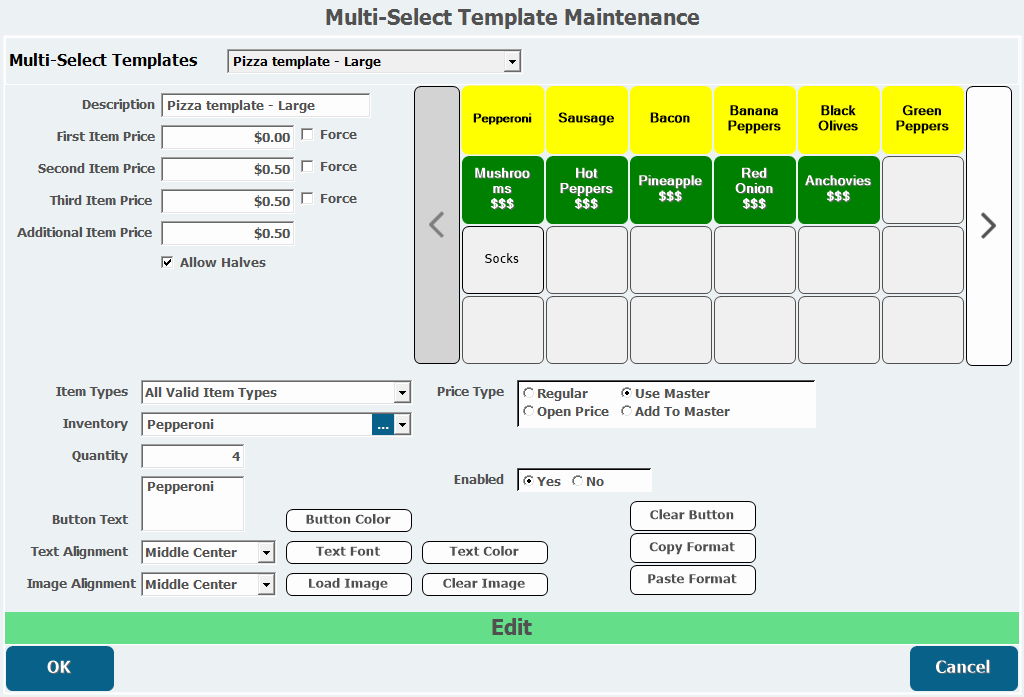This screenshot has height=697, width=1024.
Task: Click the right arrow to page topping grid
Action: pyautogui.click(x=988, y=225)
